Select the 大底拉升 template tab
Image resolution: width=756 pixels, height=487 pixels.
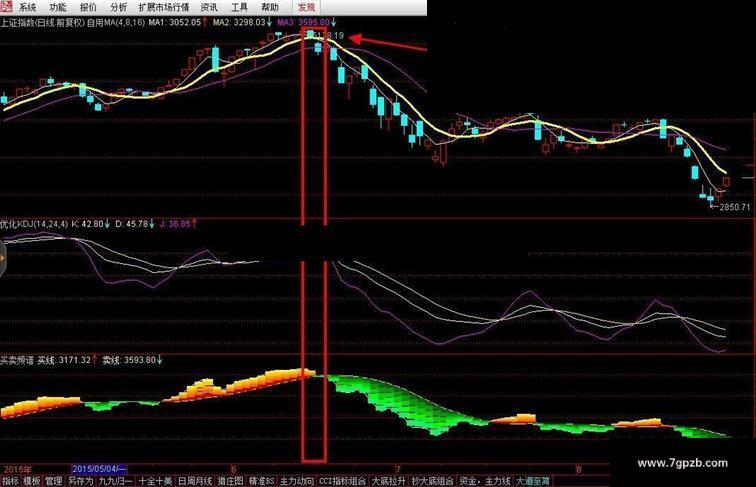click(x=389, y=481)
